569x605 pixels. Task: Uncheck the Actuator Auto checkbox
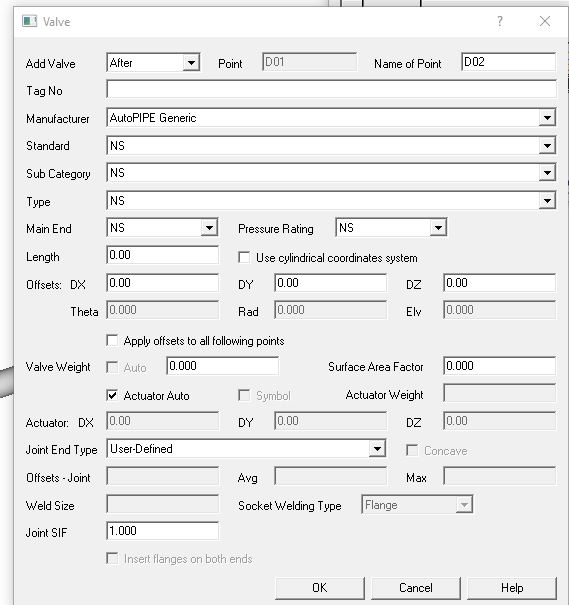coord(112,395)
